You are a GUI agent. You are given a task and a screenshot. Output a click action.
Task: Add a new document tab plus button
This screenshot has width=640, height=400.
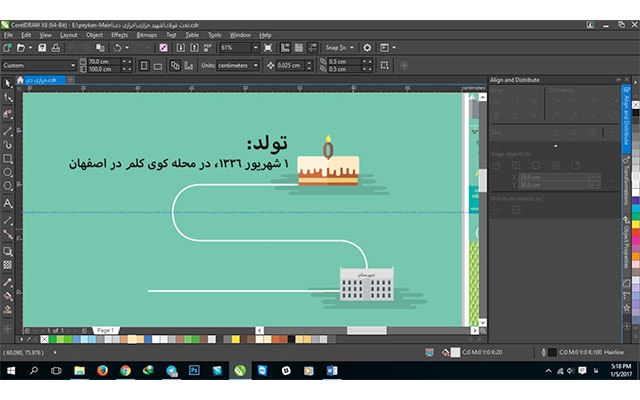(71, 80)
